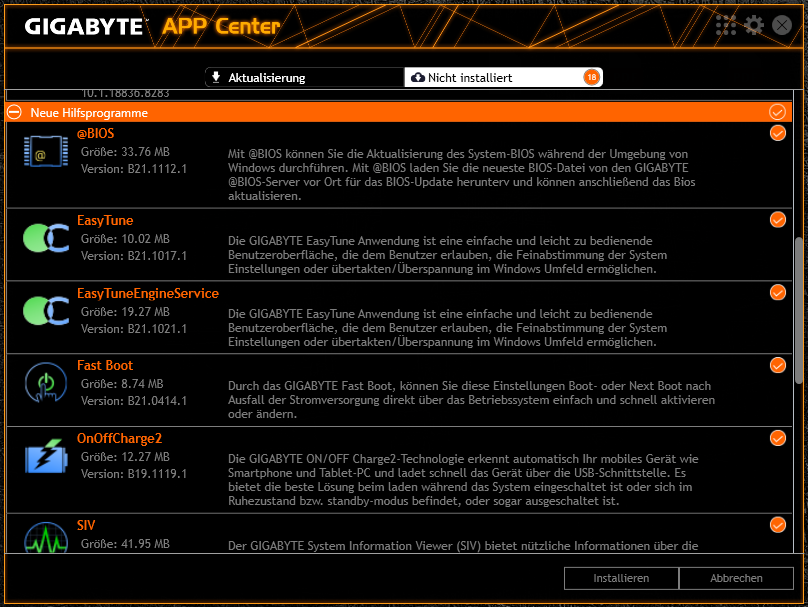Image resolution: width=808 pixels, height=607 pixels.
Task: Click the Größe: 12.27 MB text
Action: [x=125, y=457]
